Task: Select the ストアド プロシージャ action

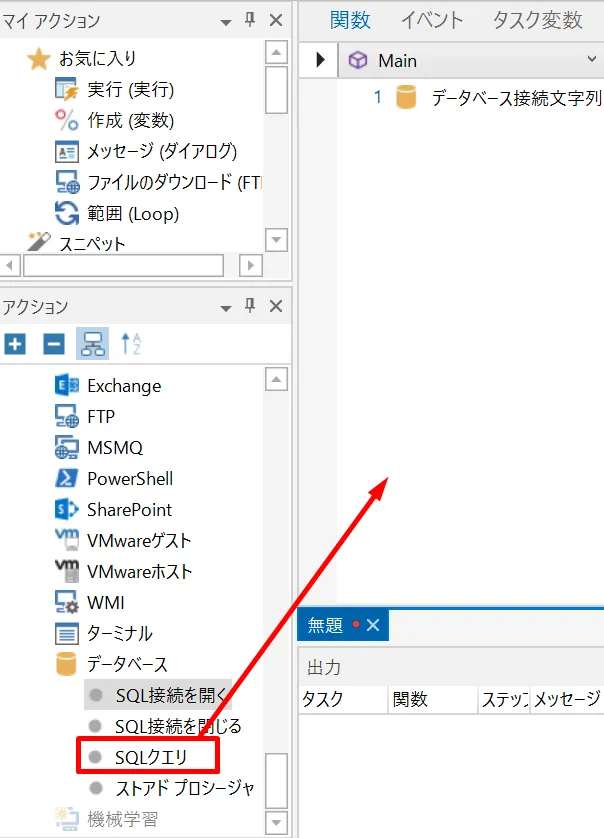Action: (184, 788)
